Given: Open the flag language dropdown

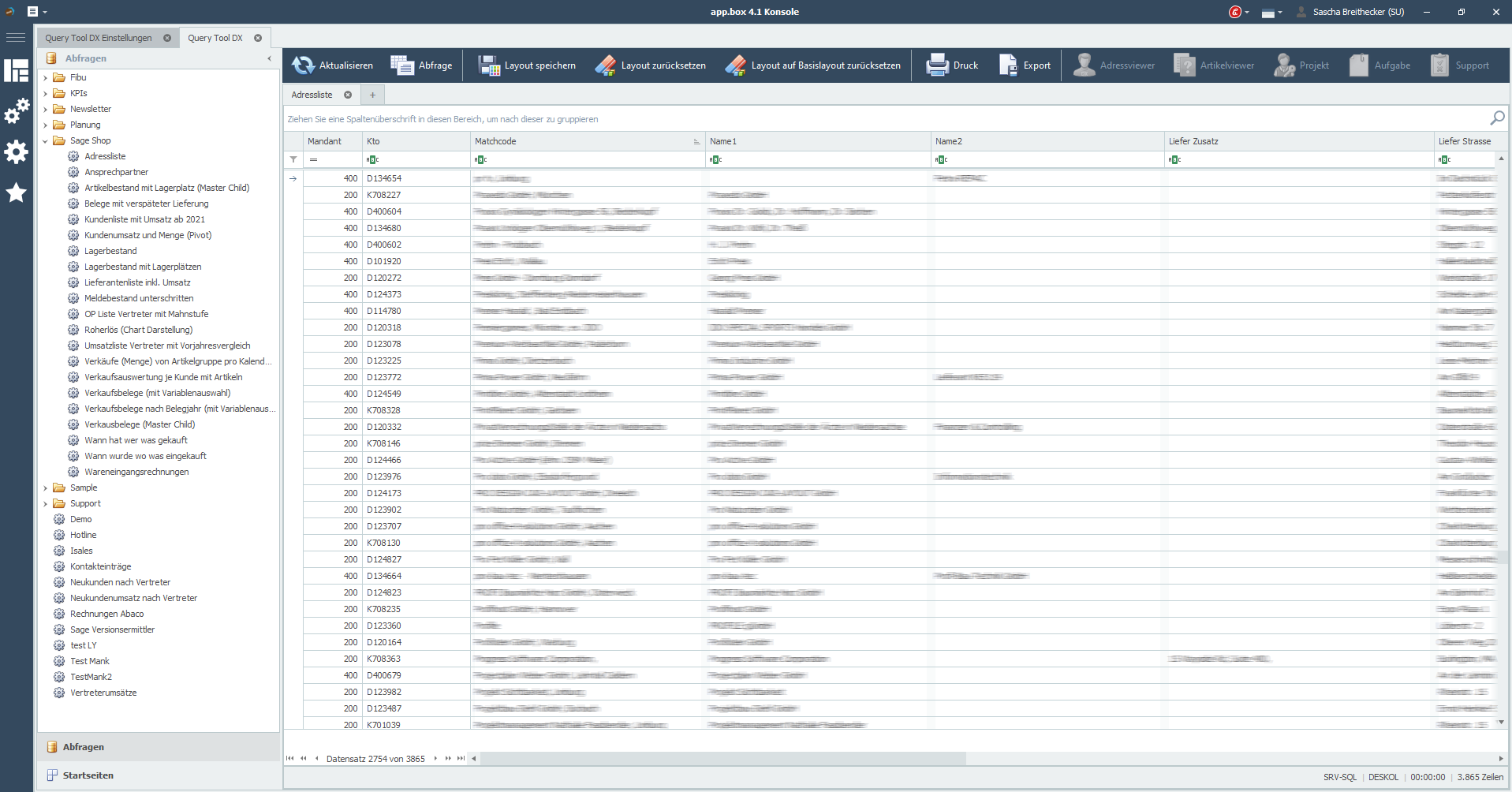Looking at the screenshot, I should (x=1271, y=12).
